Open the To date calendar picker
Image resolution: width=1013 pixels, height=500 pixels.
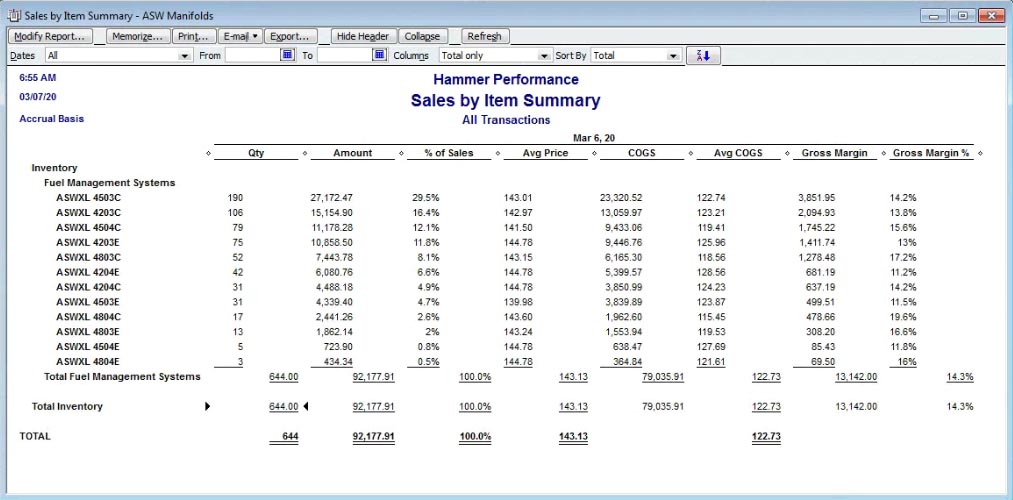379,56
